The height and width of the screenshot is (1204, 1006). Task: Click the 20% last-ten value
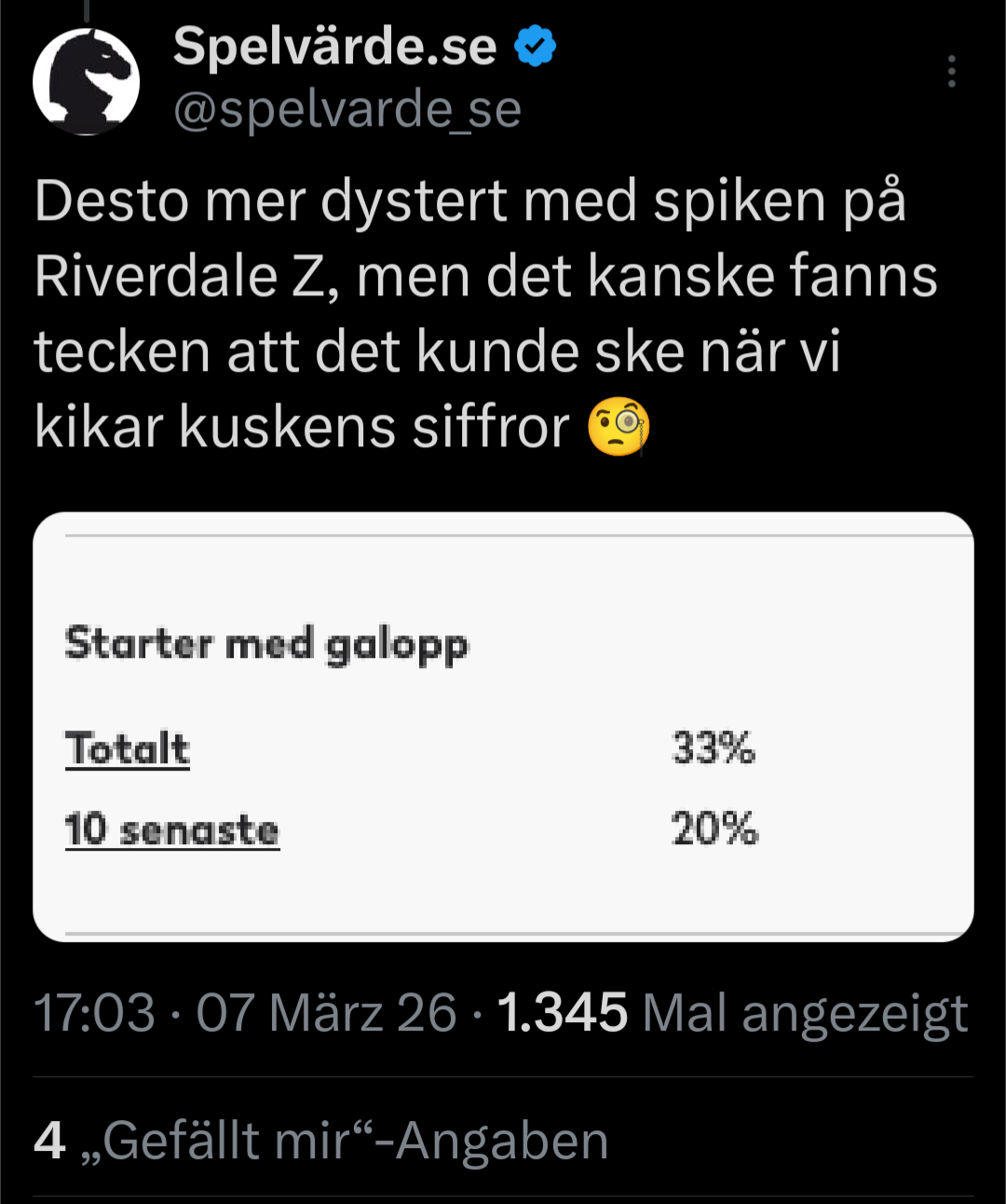point(714,828)
